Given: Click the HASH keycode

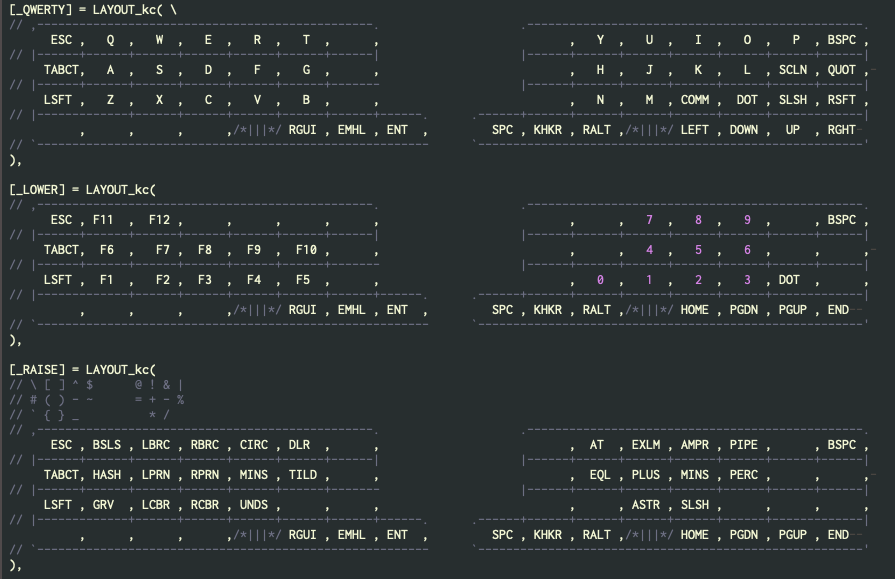Looking at the screenshot, I should (x=107, y=475).
